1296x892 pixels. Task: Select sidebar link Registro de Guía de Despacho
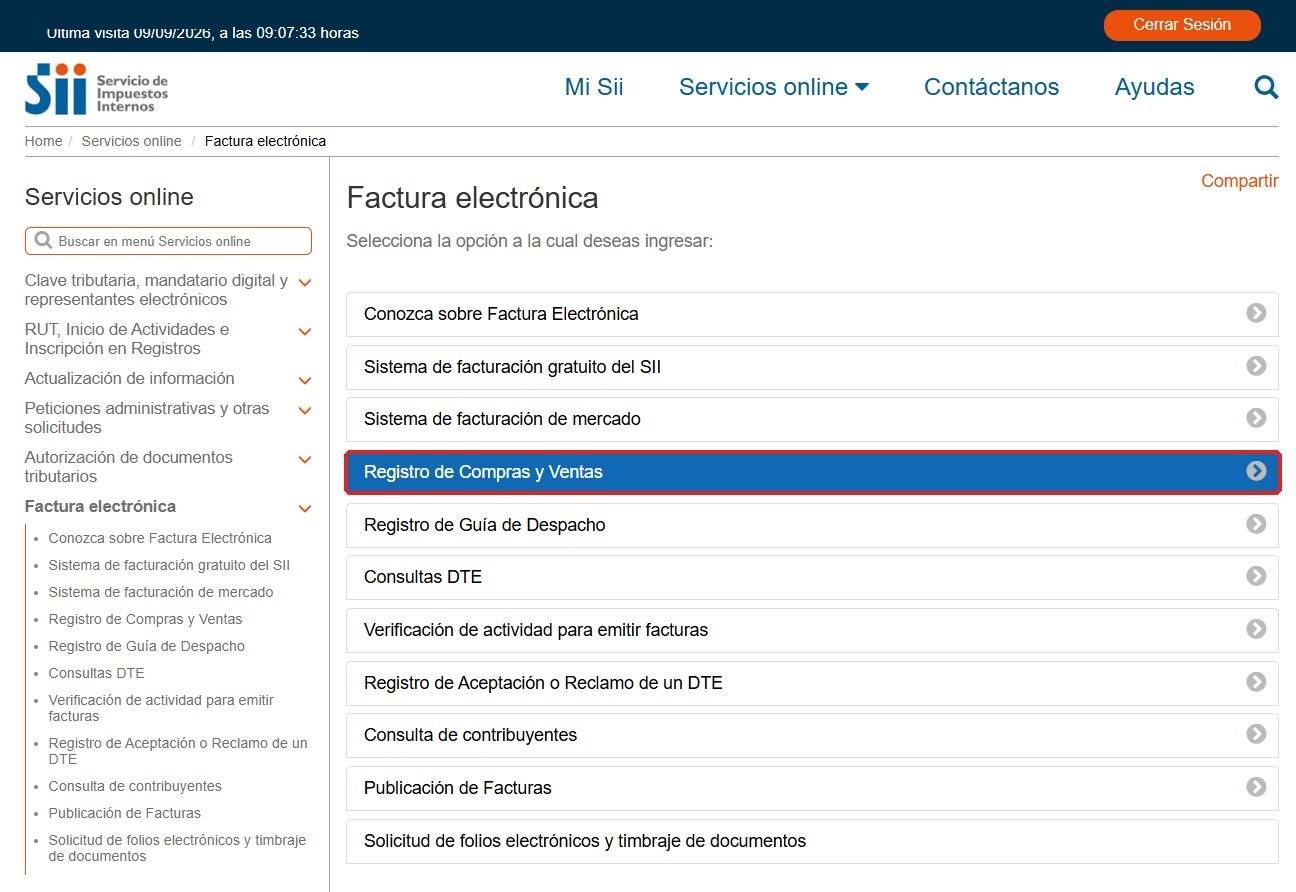click(x=146, y=646)
